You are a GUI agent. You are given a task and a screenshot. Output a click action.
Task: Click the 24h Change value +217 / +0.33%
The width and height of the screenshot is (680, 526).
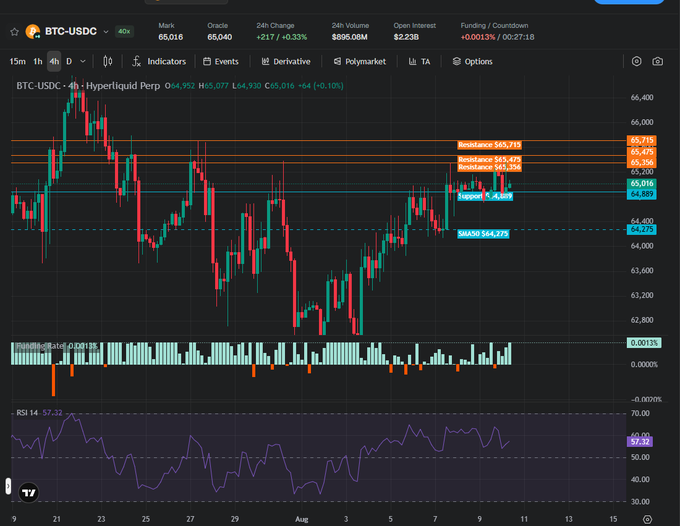[281, 37]
